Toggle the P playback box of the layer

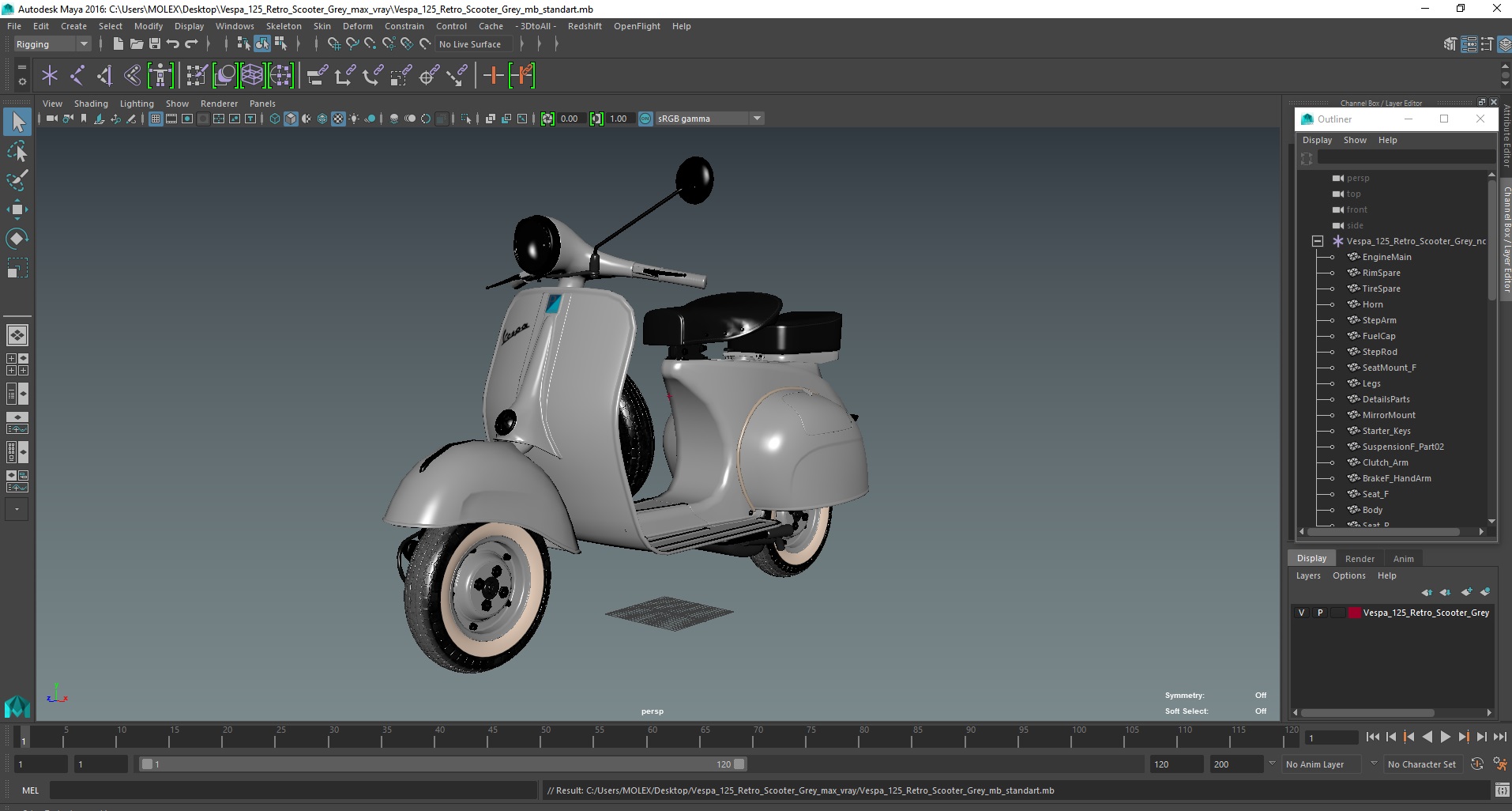1320,613
